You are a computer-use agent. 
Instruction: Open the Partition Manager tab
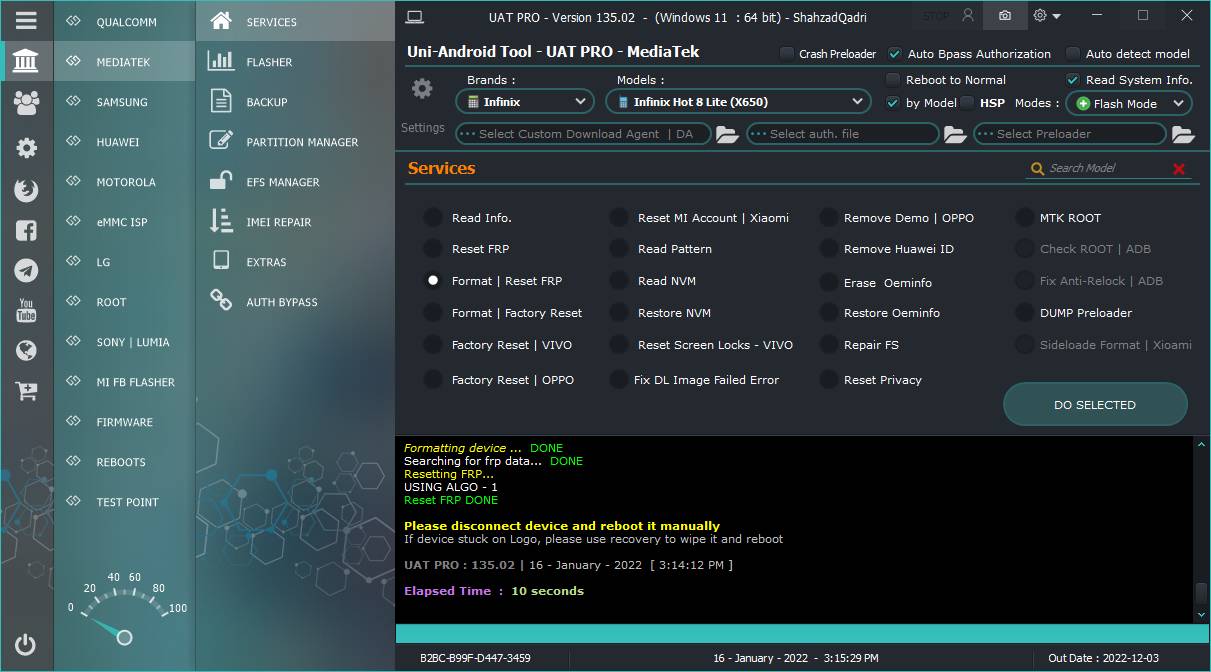click(x=295, y=142)
